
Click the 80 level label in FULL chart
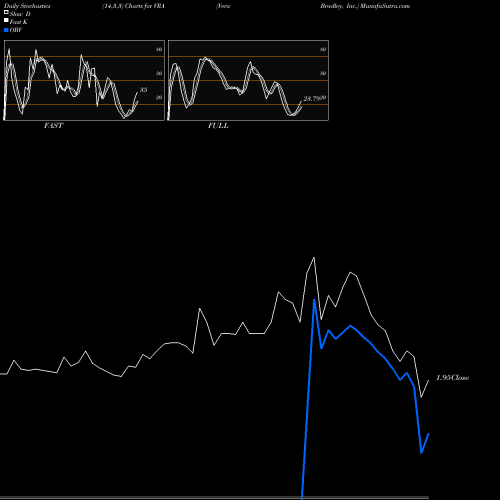click(323, 49)
